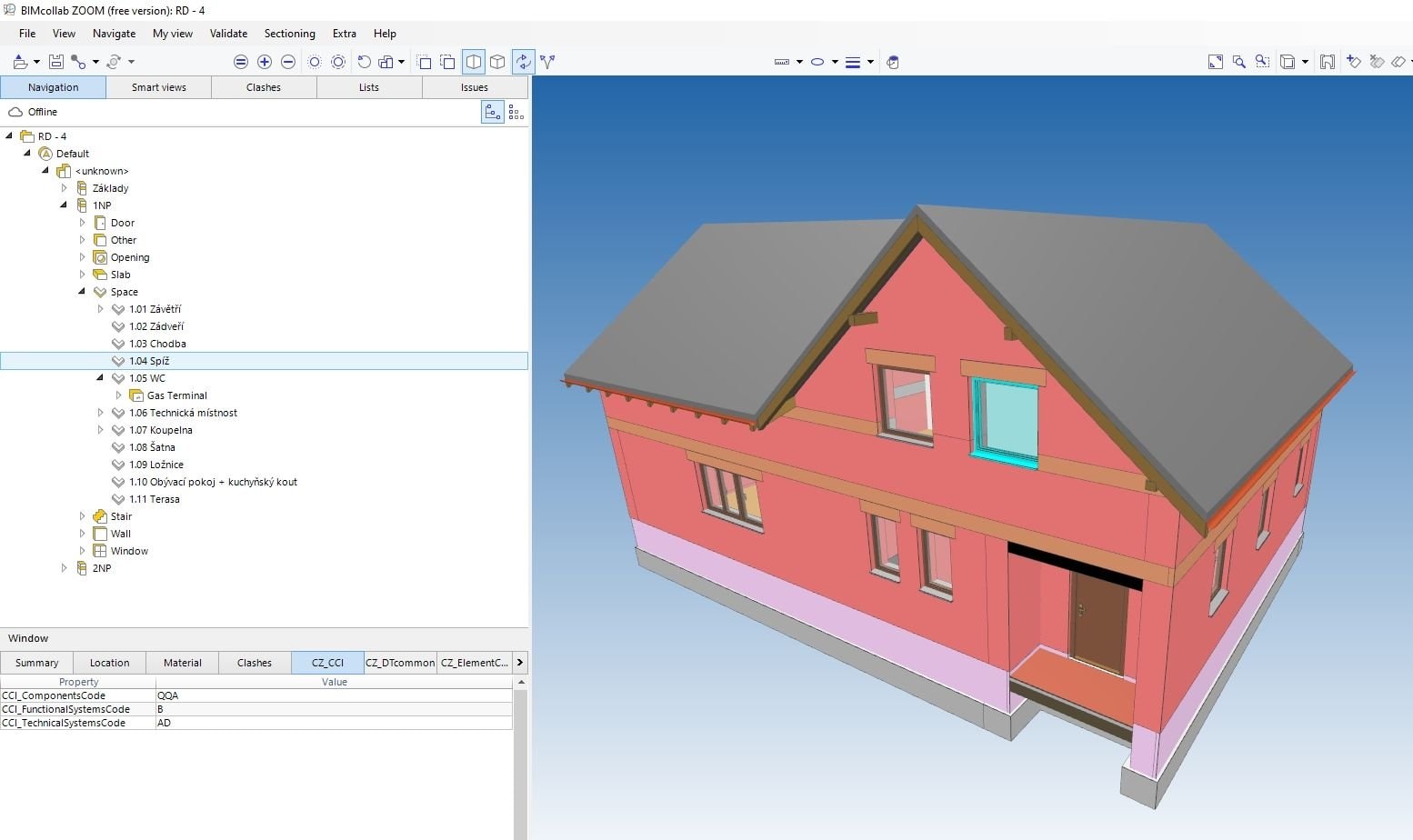Expand the 2NP storey node
Image resolution: width=1413 pixels, height=840 pixels.
click(64, 568)
